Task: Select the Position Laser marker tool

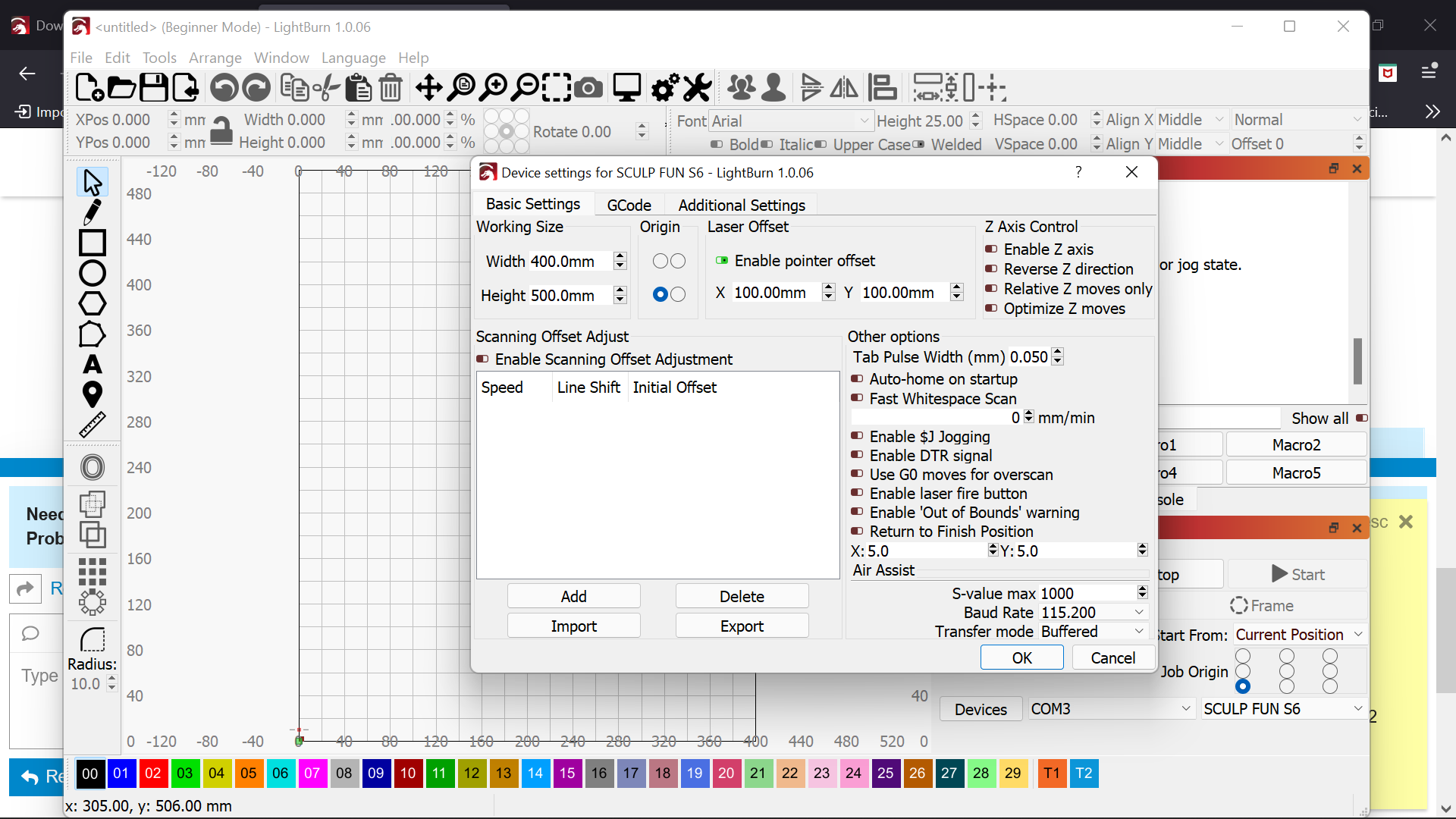Action: click(x=93, y=394)
